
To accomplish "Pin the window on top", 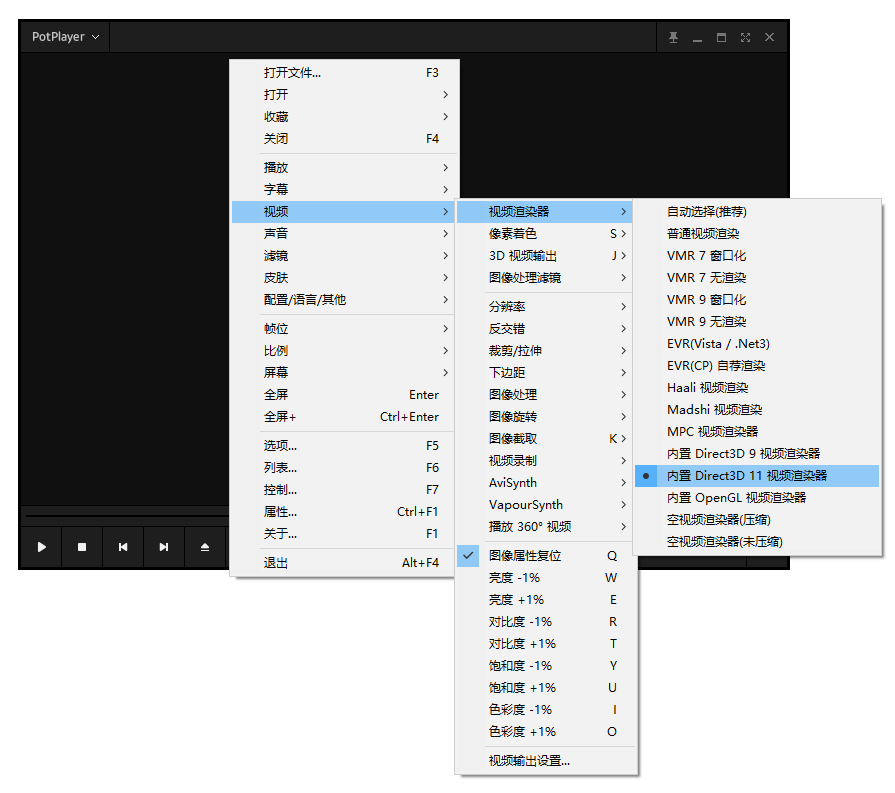I will [x=674, y=37].
